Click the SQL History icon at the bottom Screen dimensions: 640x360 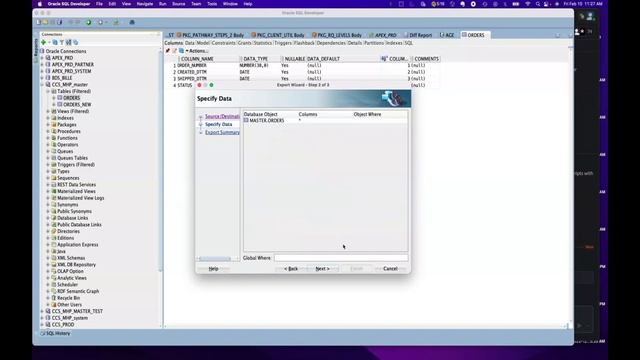(43, 333)
